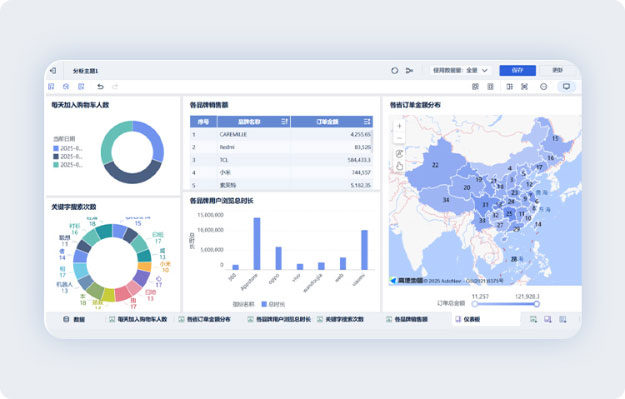The height and width of the screenshot is (399, 625).
Task: Toggle the 总时长 legend item on bar chart
Action: [x=273, y=304]
